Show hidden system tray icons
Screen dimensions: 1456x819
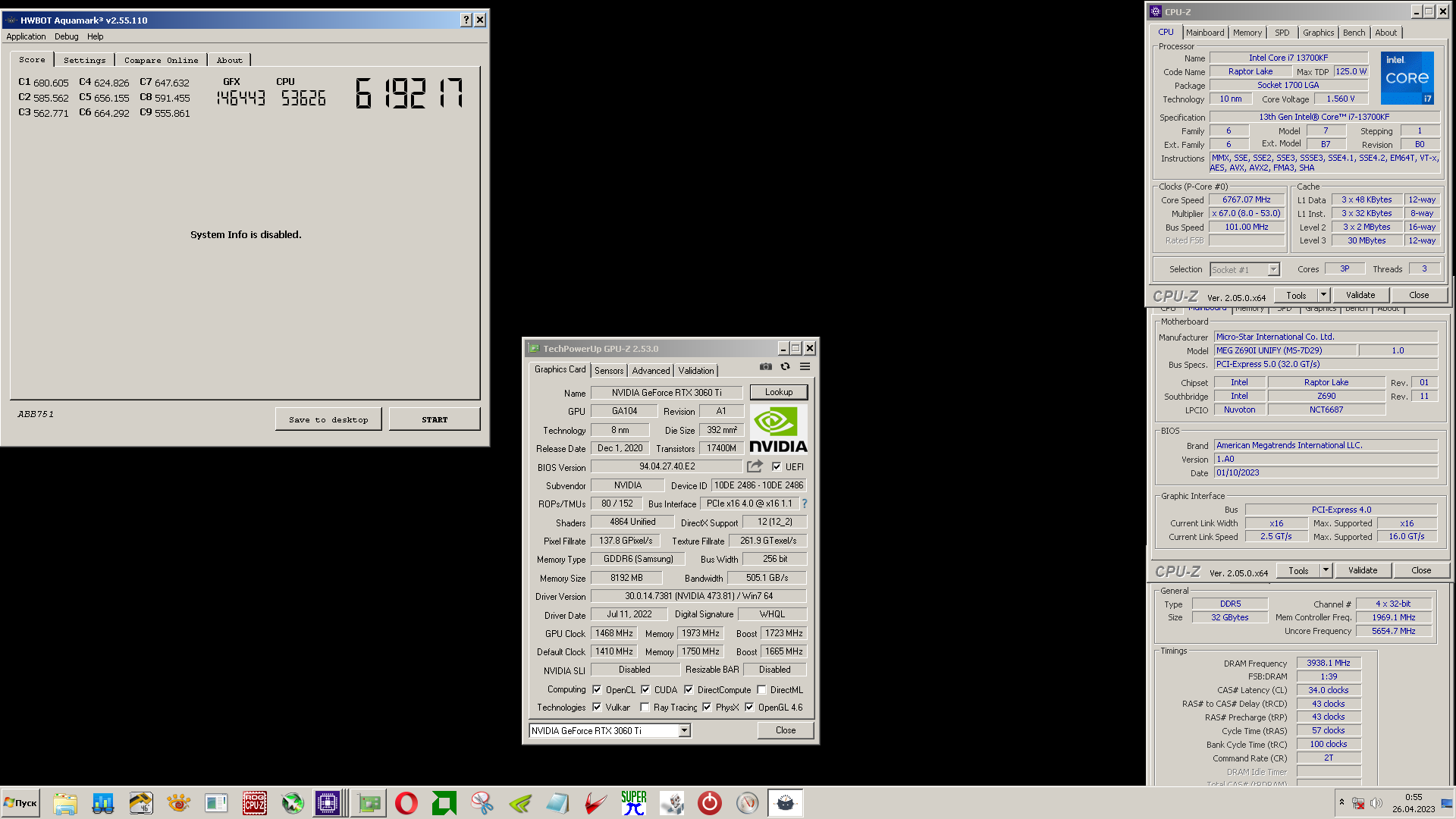click(1341, 802)
